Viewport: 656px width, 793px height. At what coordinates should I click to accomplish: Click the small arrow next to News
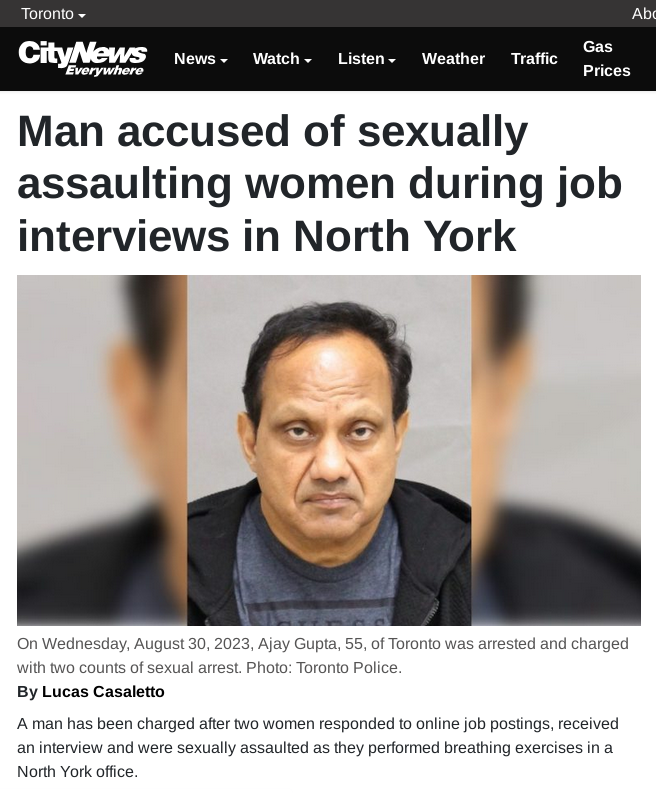[224, 60]
